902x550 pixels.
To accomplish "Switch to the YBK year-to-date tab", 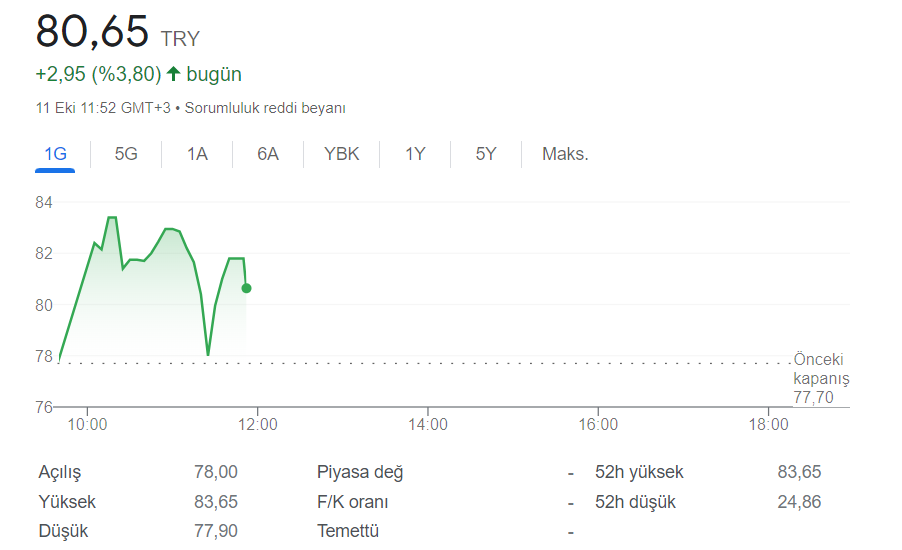I will 341,154.
